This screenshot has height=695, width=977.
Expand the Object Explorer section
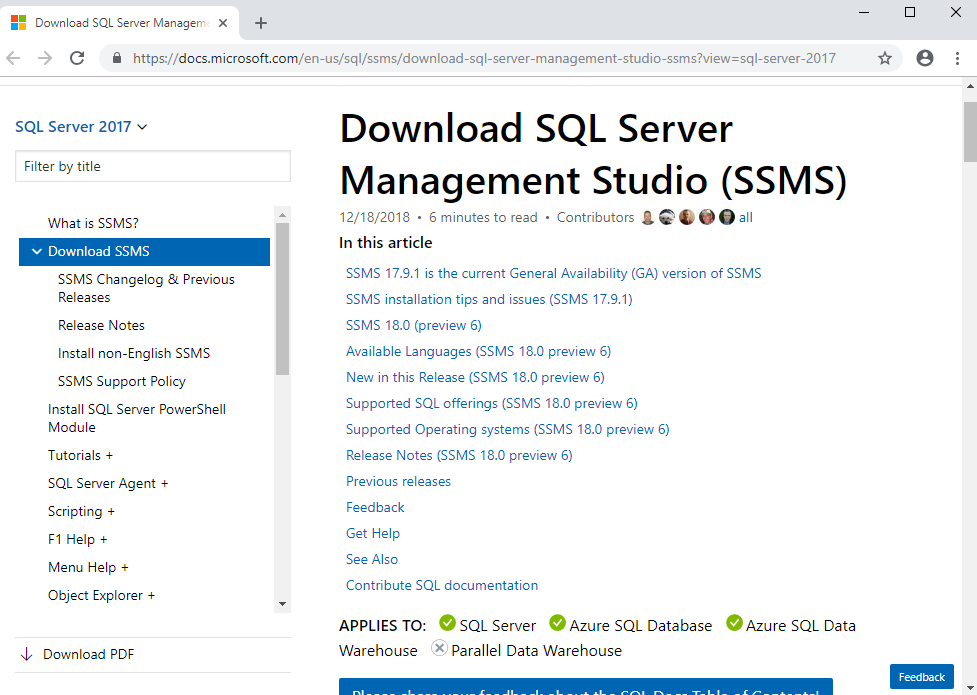coord(102,596)
